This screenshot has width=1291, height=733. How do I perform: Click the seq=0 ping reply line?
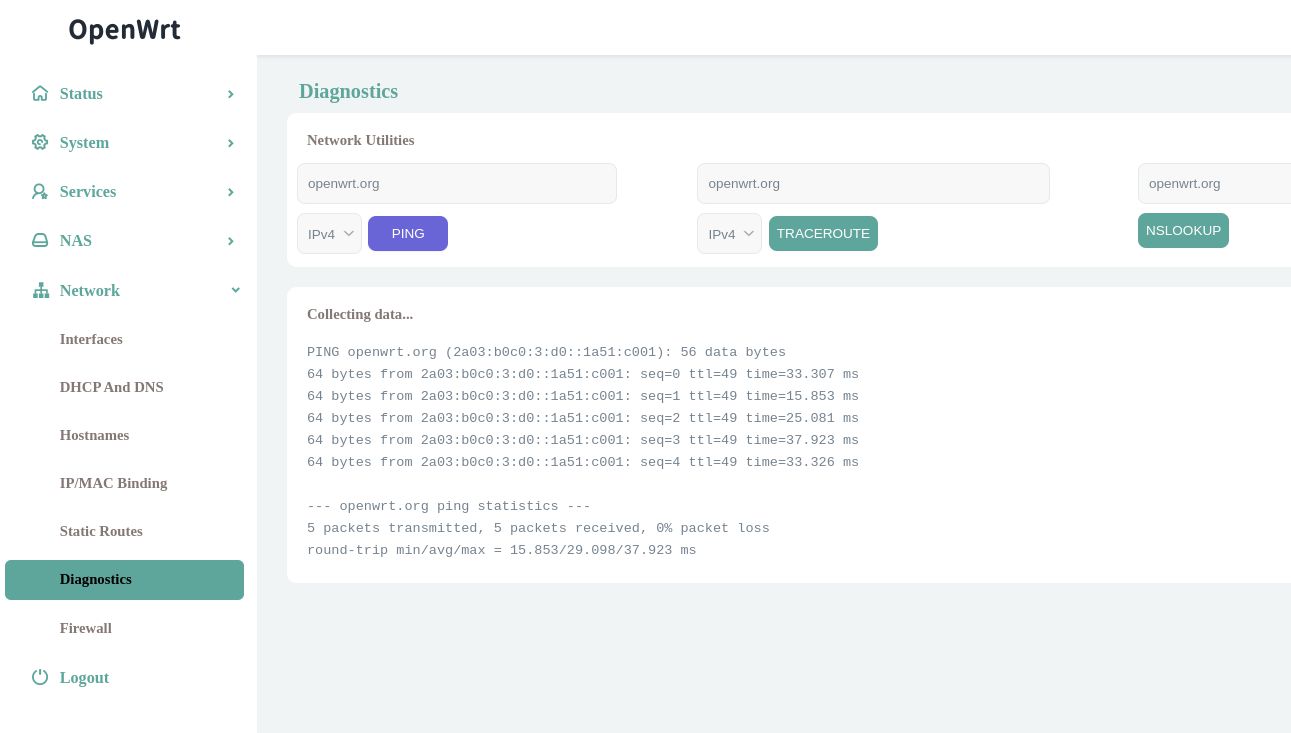(x=583, y=374)
